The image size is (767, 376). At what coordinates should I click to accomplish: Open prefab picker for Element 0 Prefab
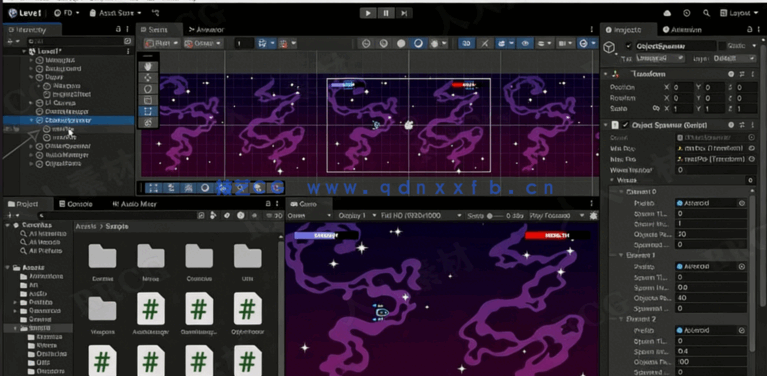742,203
